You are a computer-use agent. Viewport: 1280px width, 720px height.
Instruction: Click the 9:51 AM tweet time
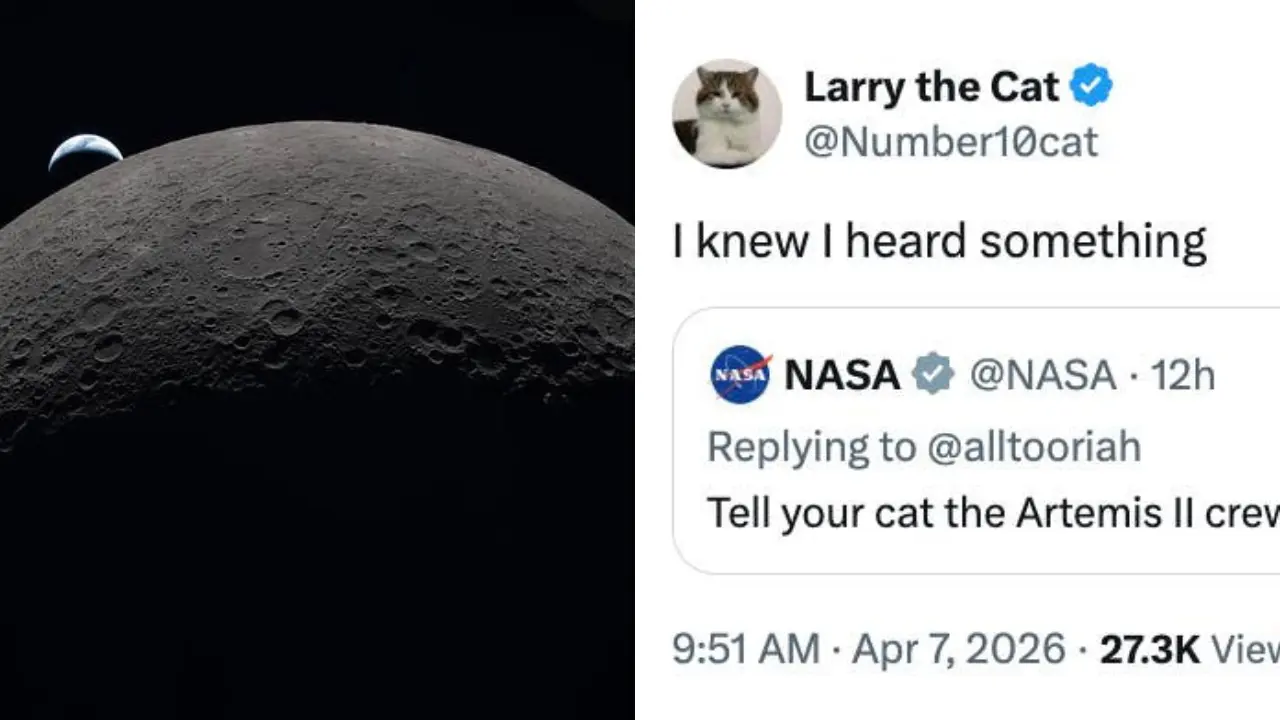point(745,649)
